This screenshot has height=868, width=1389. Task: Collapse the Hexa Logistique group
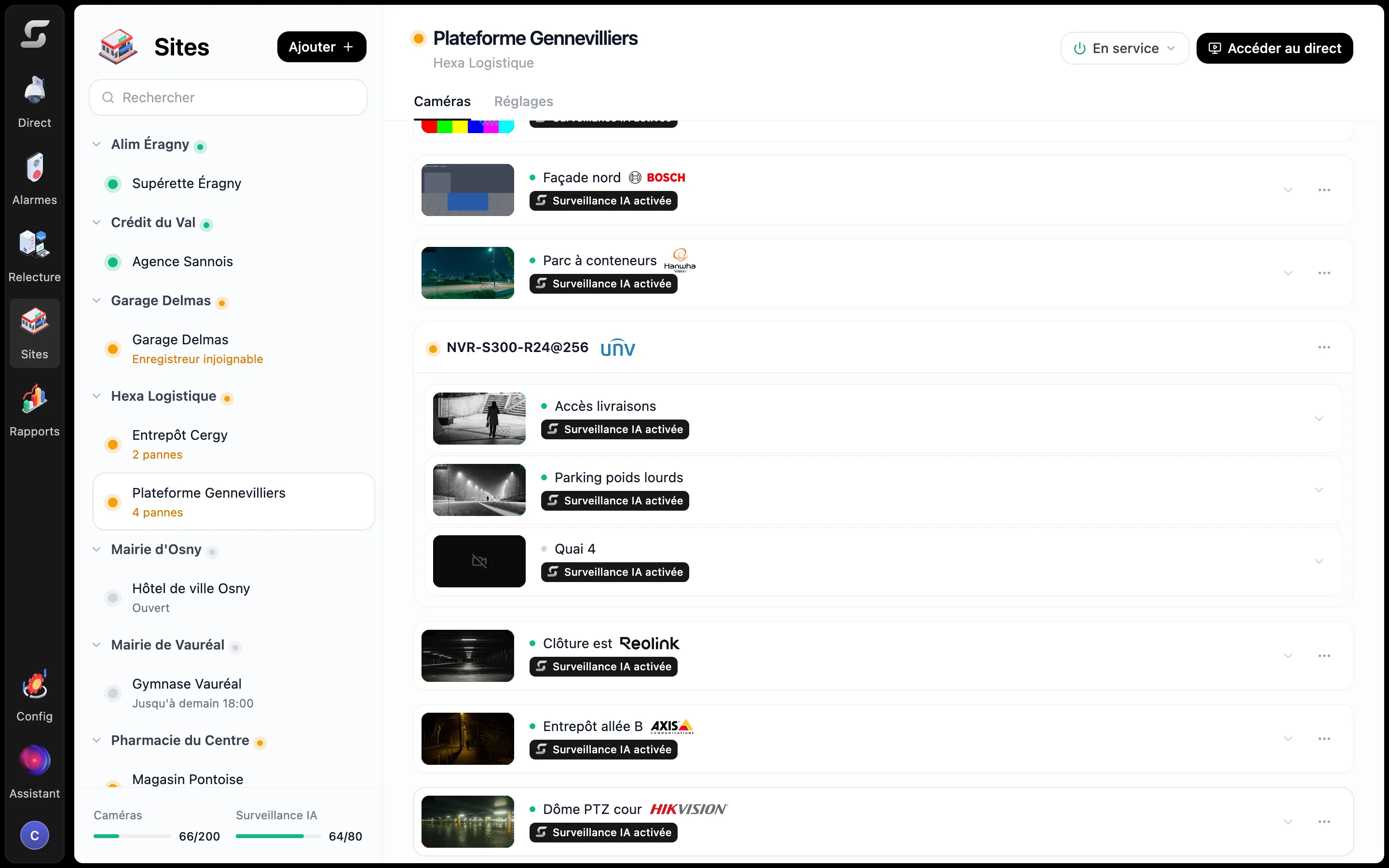tap(96, 396)
